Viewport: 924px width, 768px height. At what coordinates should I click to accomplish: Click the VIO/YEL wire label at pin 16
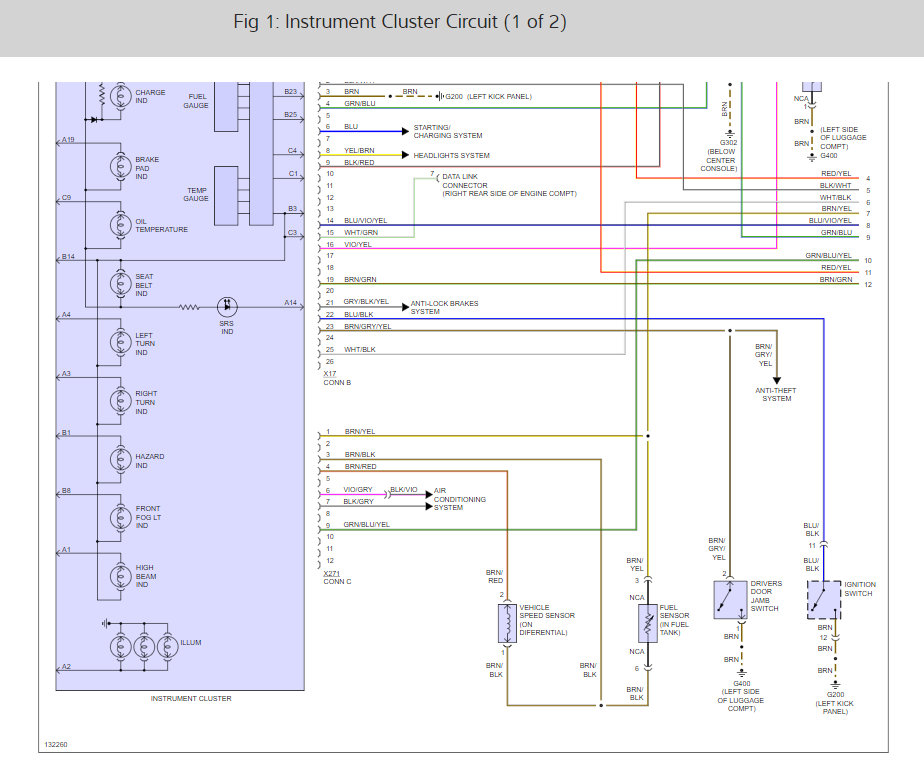coord(358,245)
